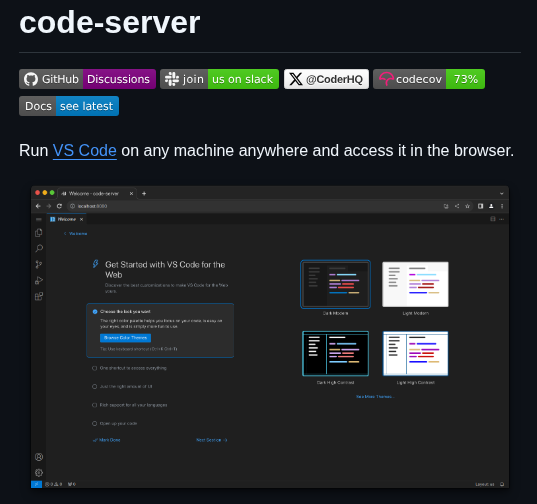537x504 pixels.
Task: Choose the Dark High Contrast theme thumbnail
Action: pos(336,354)
